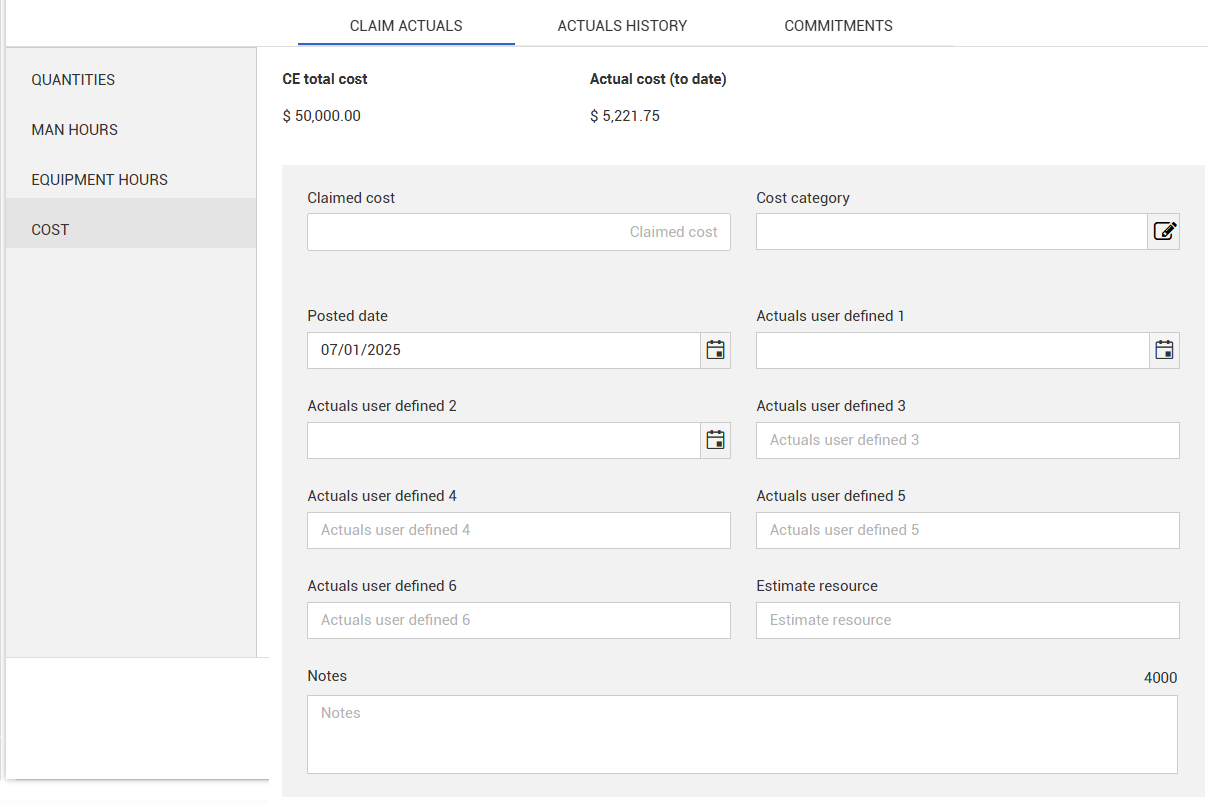
Task: Open calendar for Actuals user defined 2
Action: click(x=715, y=440)
